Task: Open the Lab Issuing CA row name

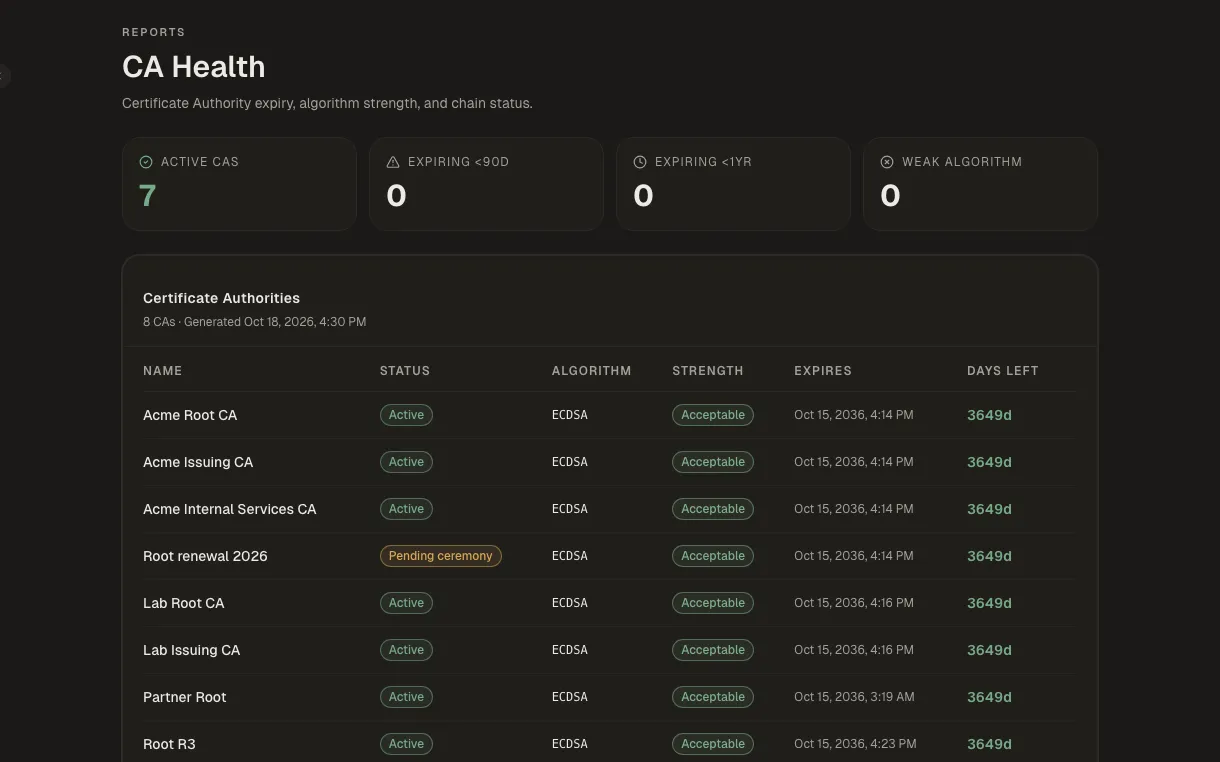Action: 192,650
